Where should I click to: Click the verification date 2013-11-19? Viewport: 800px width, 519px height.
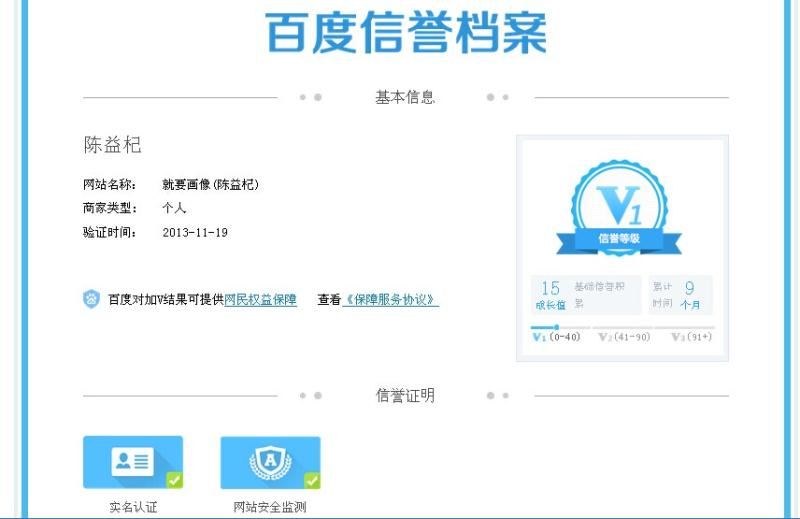195,233
